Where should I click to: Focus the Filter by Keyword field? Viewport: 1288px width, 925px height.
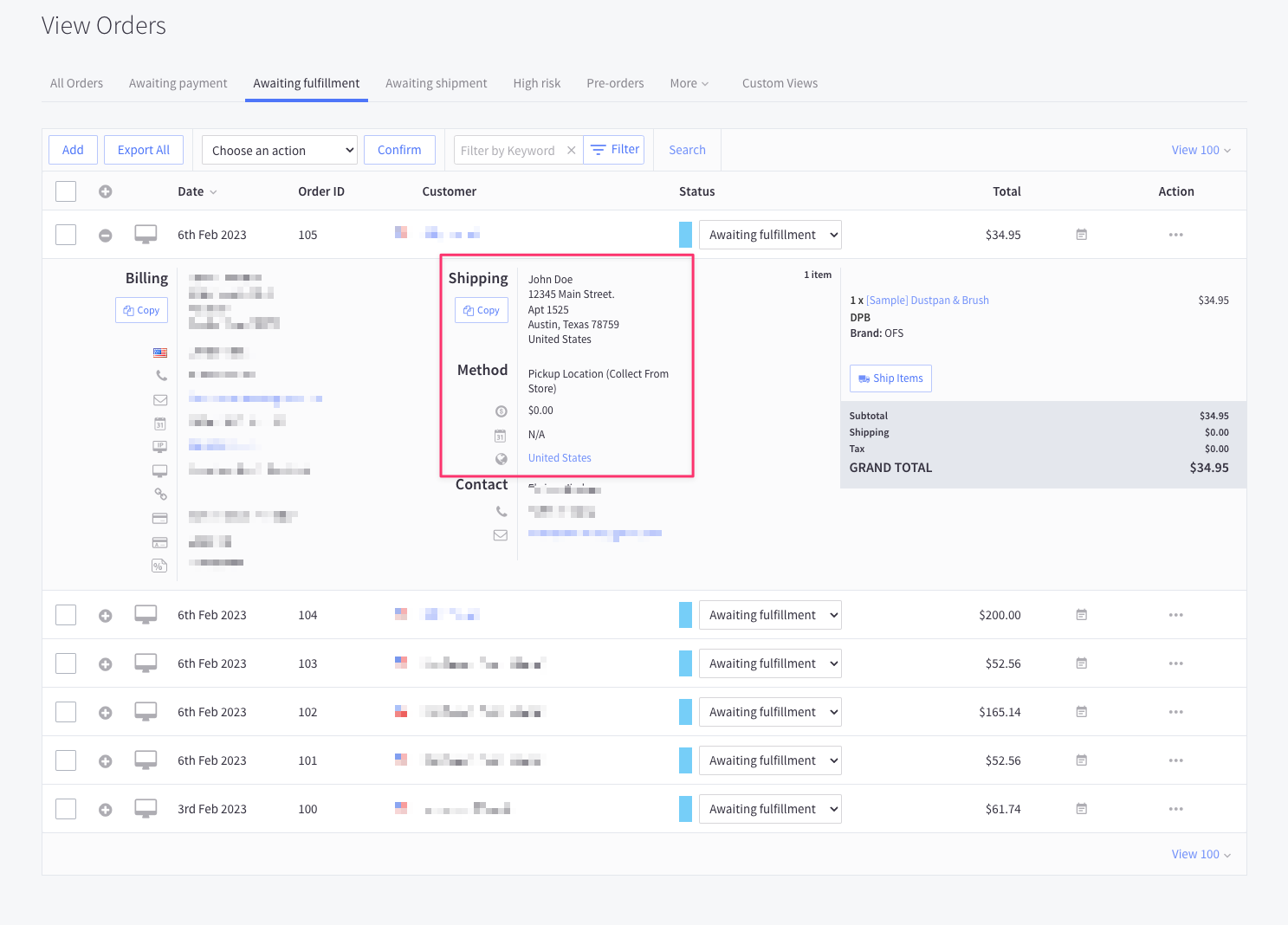coord(508,151)
